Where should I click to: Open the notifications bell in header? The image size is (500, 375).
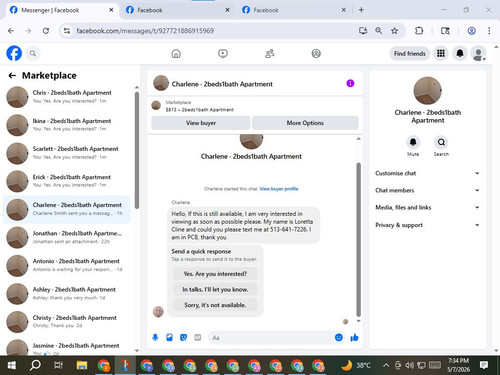pyautogui.click(x=460, y=53)
